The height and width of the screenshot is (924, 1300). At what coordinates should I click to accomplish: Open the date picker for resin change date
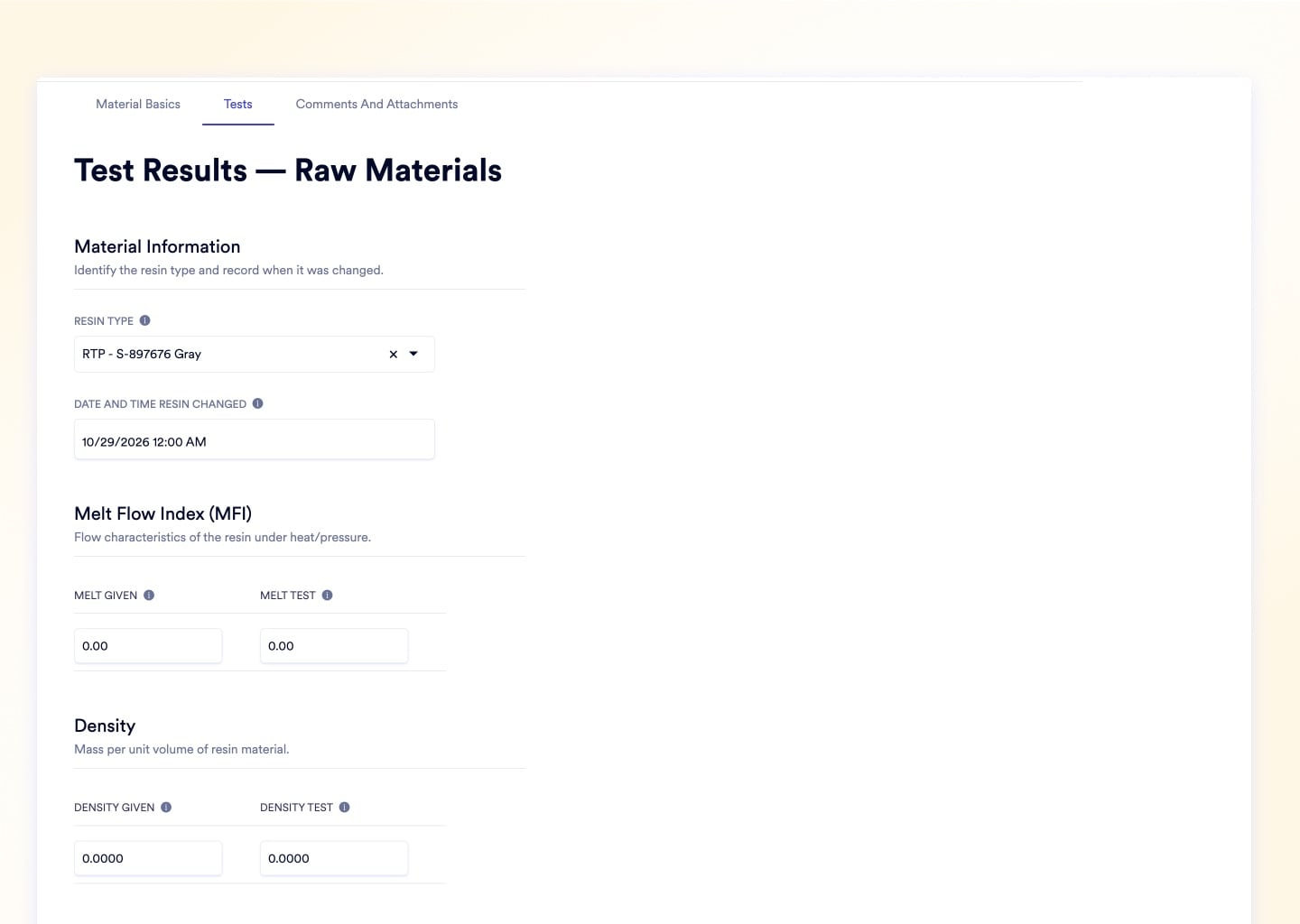[x=254, y=439]
